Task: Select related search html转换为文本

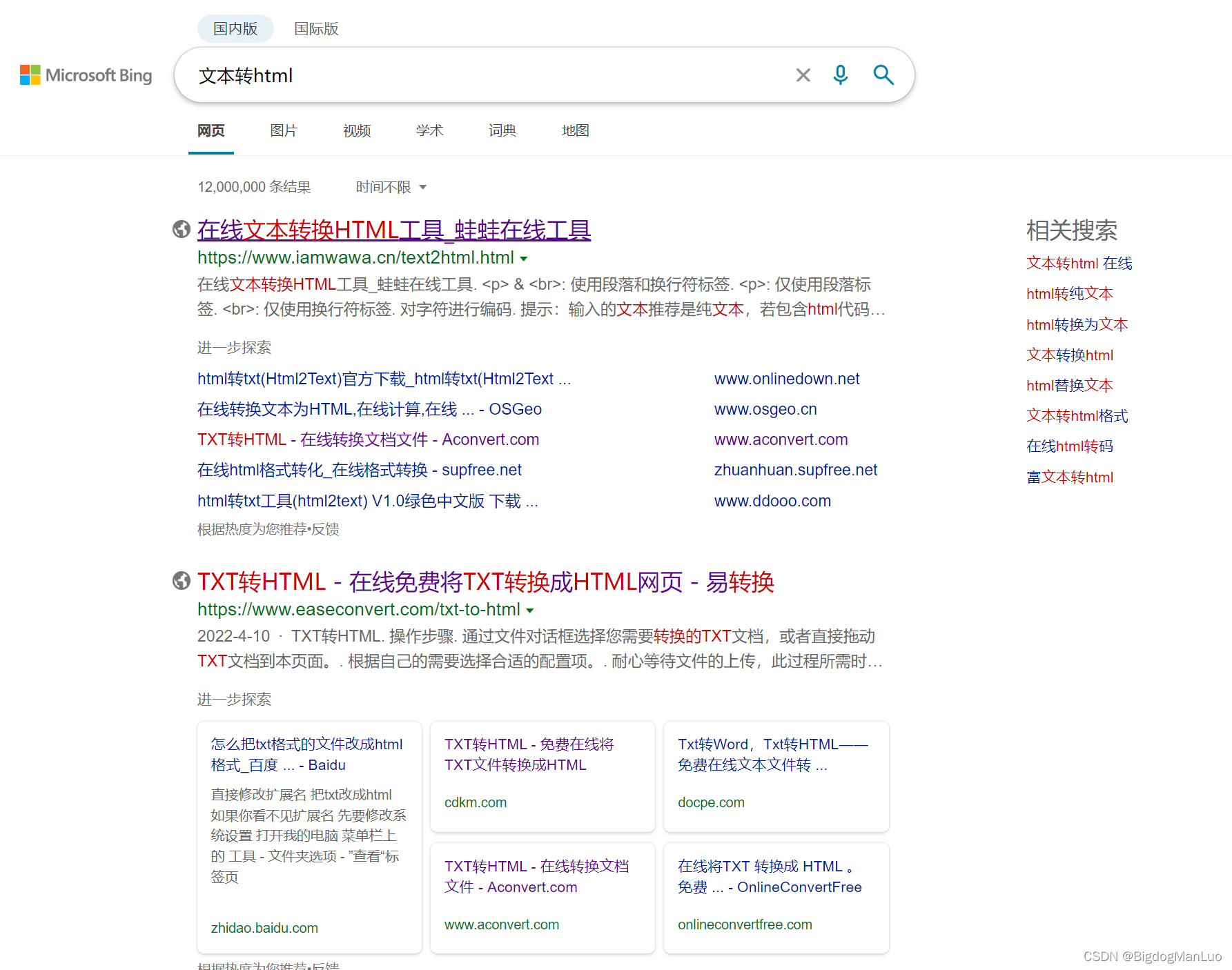Action: [1077, 325]
